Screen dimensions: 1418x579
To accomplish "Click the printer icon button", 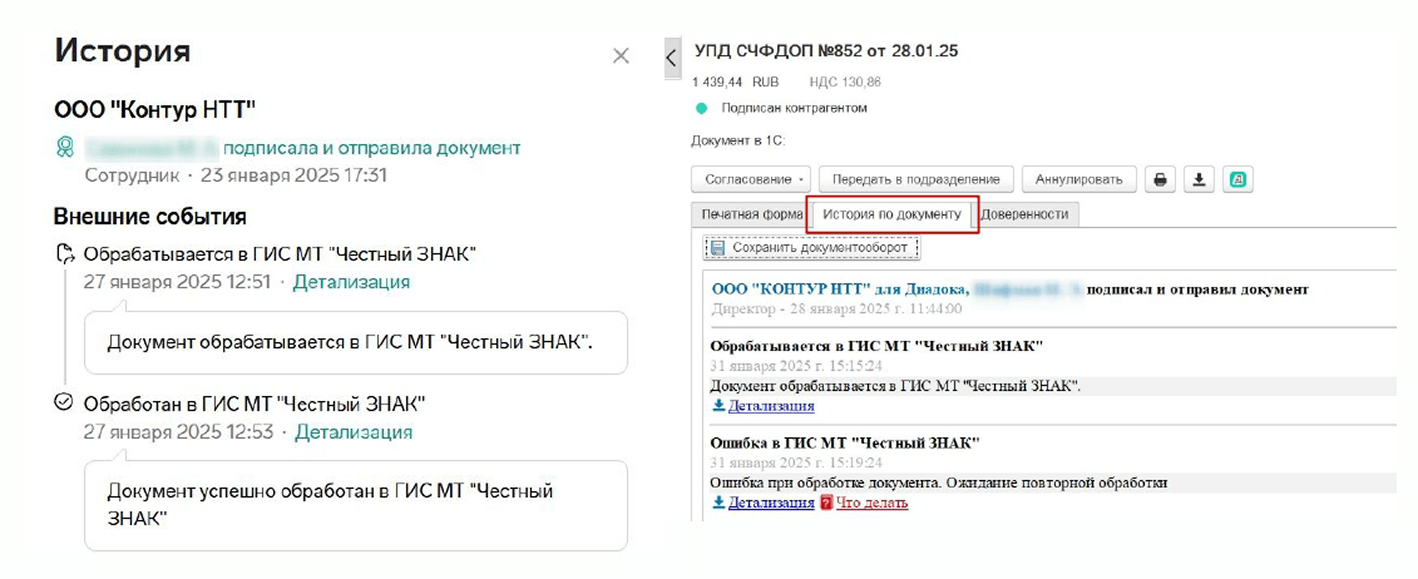I will pos(1160,179).
